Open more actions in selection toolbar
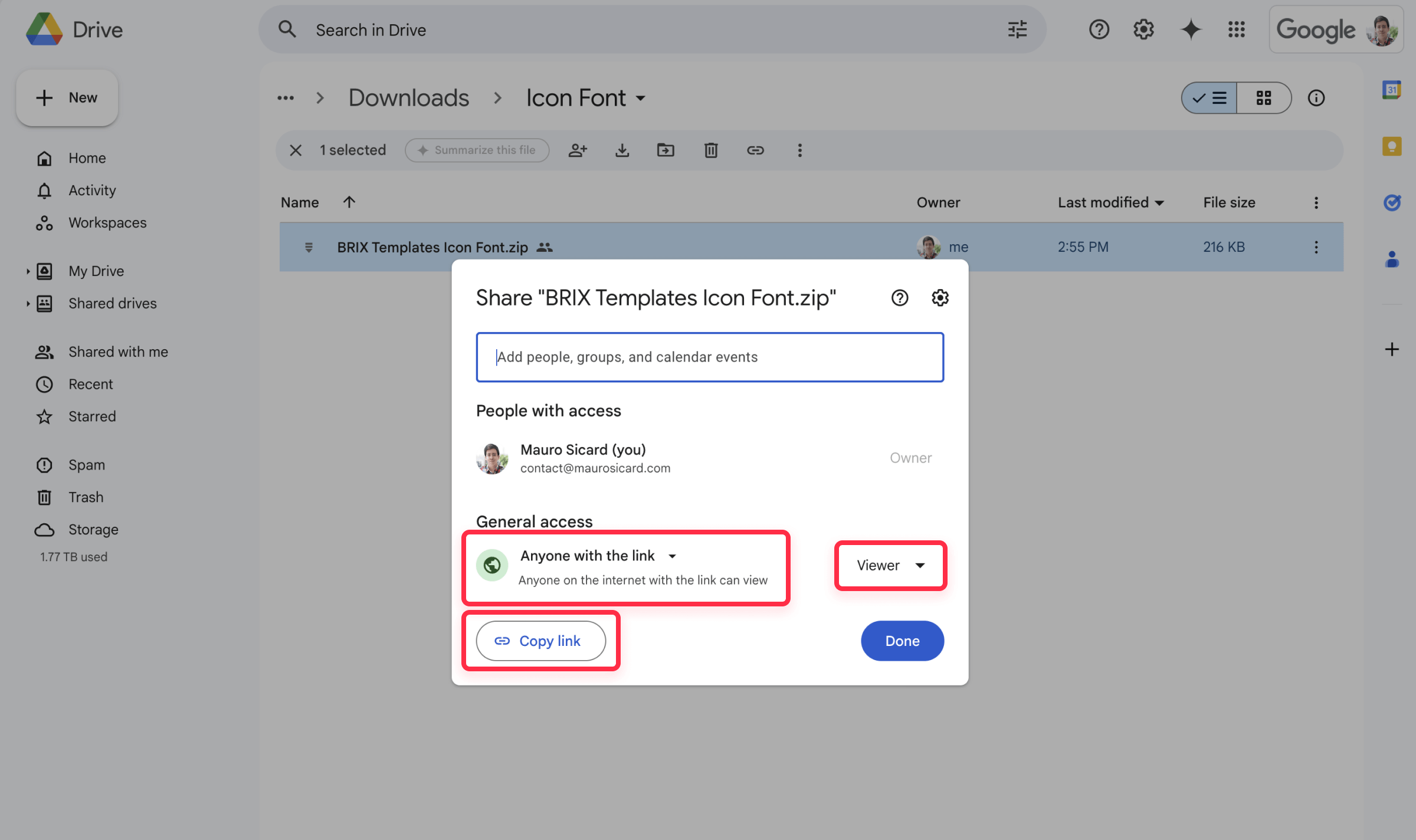This screenshot has width=1416, height=840. click(x=799, y=150)
